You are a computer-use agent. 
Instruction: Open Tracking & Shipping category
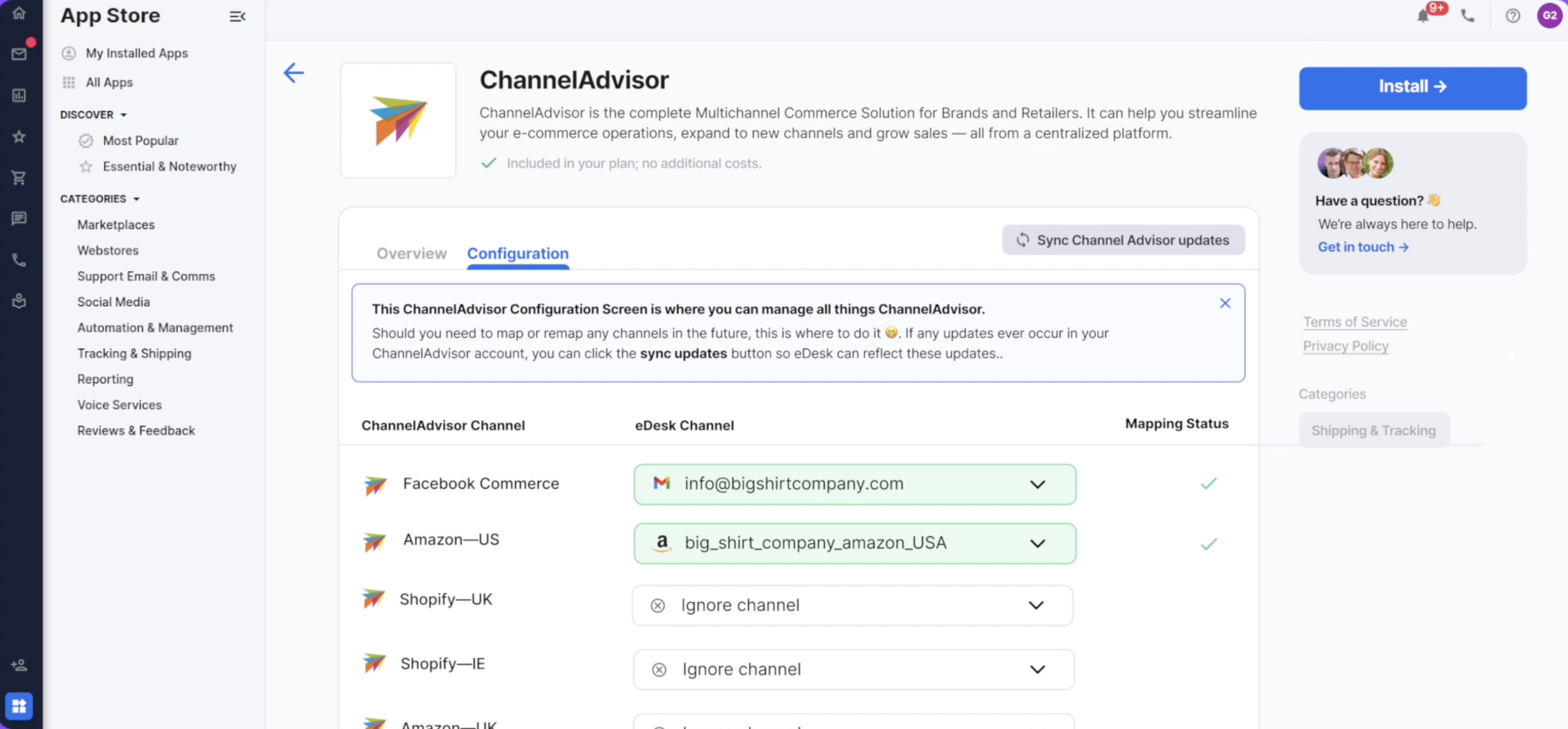[134, 354]
